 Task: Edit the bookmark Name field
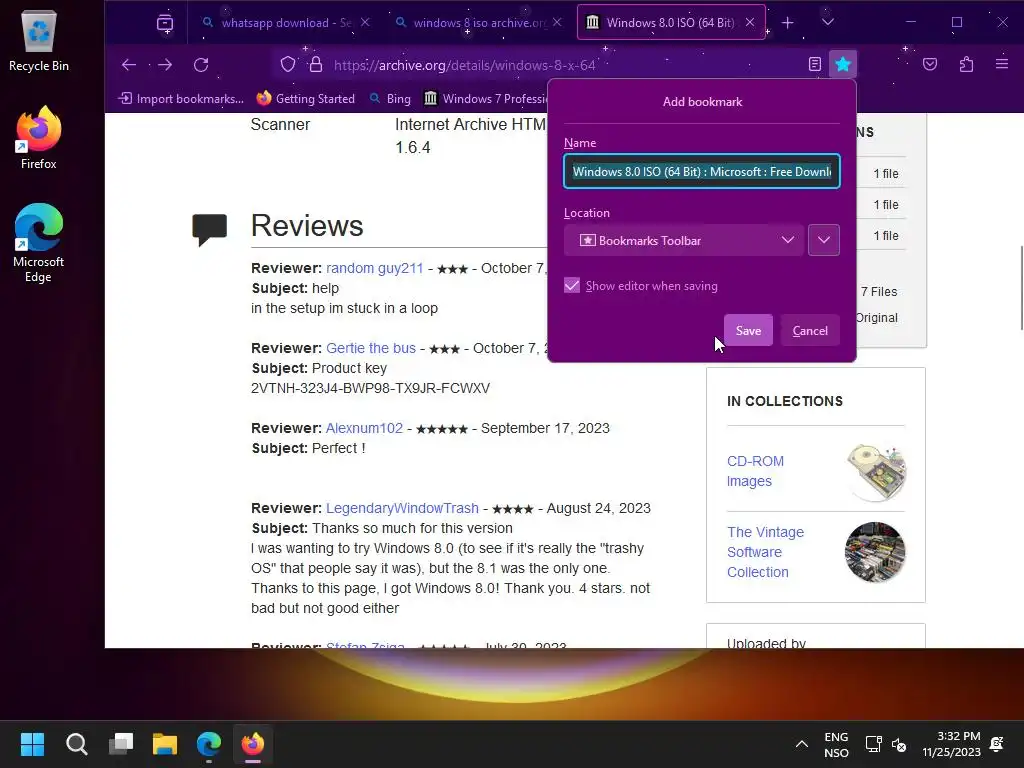[x=702, y=172]
